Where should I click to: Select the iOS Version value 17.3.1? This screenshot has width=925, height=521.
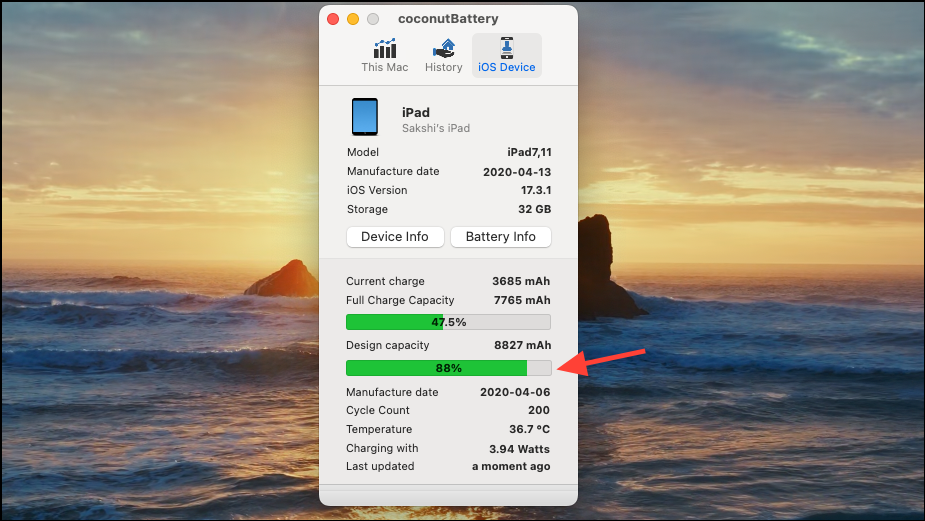click(x=536, y=191)
